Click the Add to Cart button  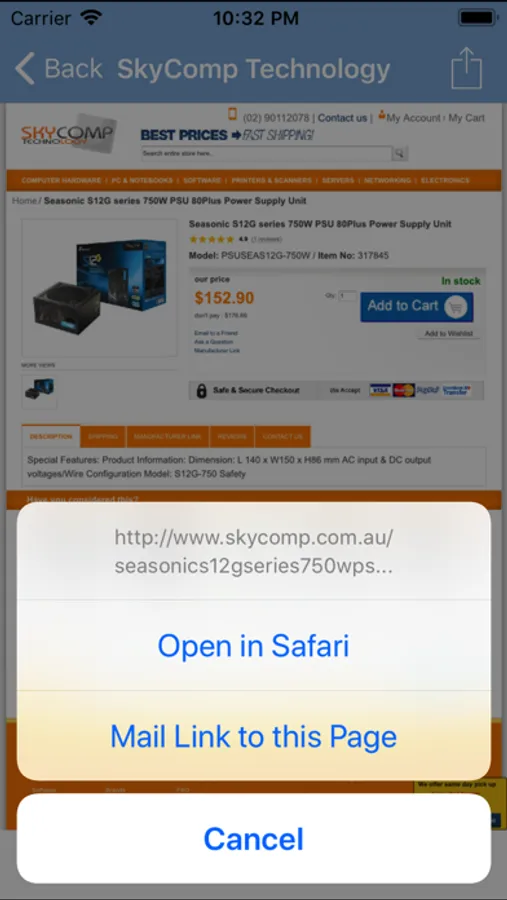417,307
